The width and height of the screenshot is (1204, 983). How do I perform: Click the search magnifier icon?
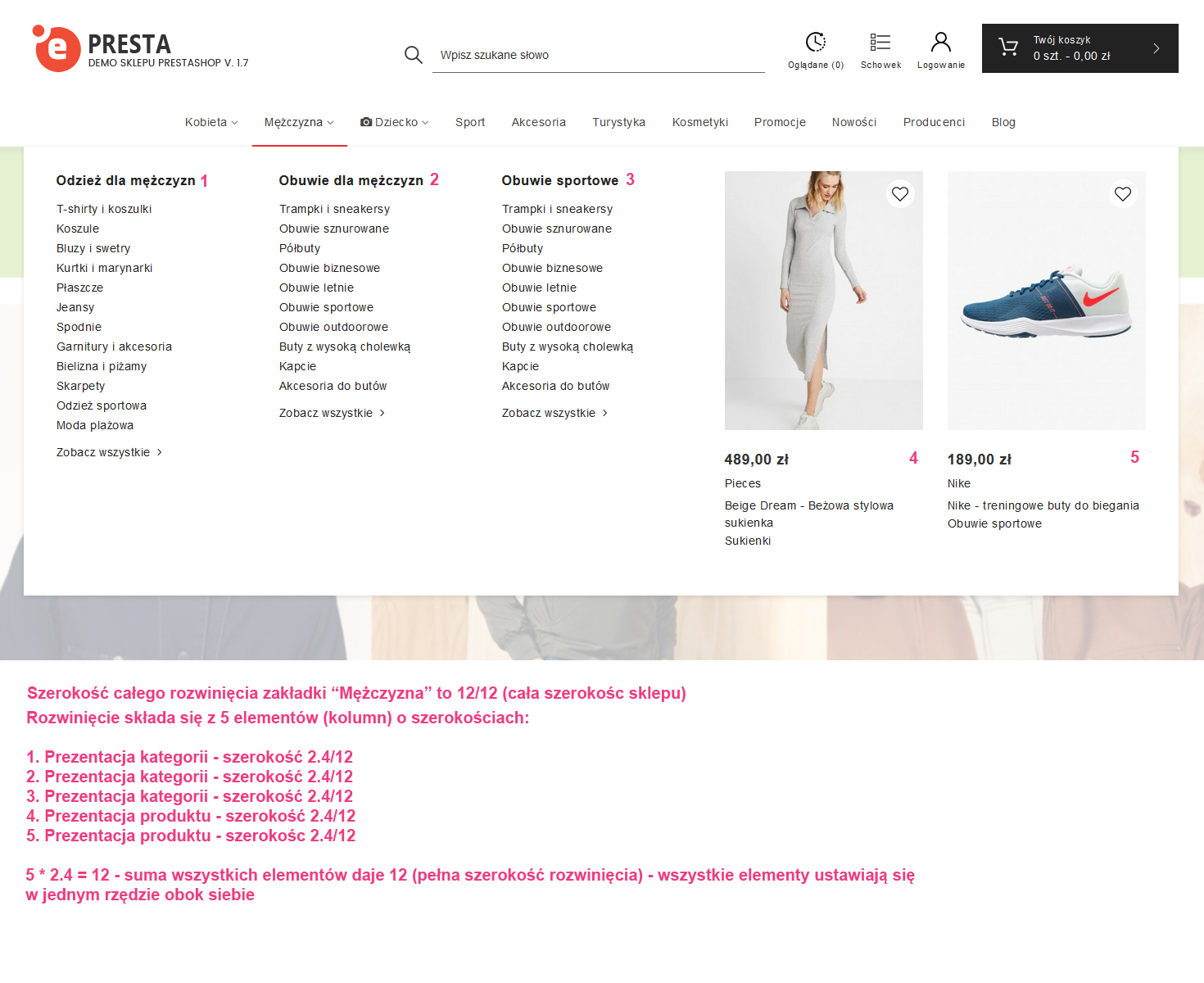click(414, 55)
